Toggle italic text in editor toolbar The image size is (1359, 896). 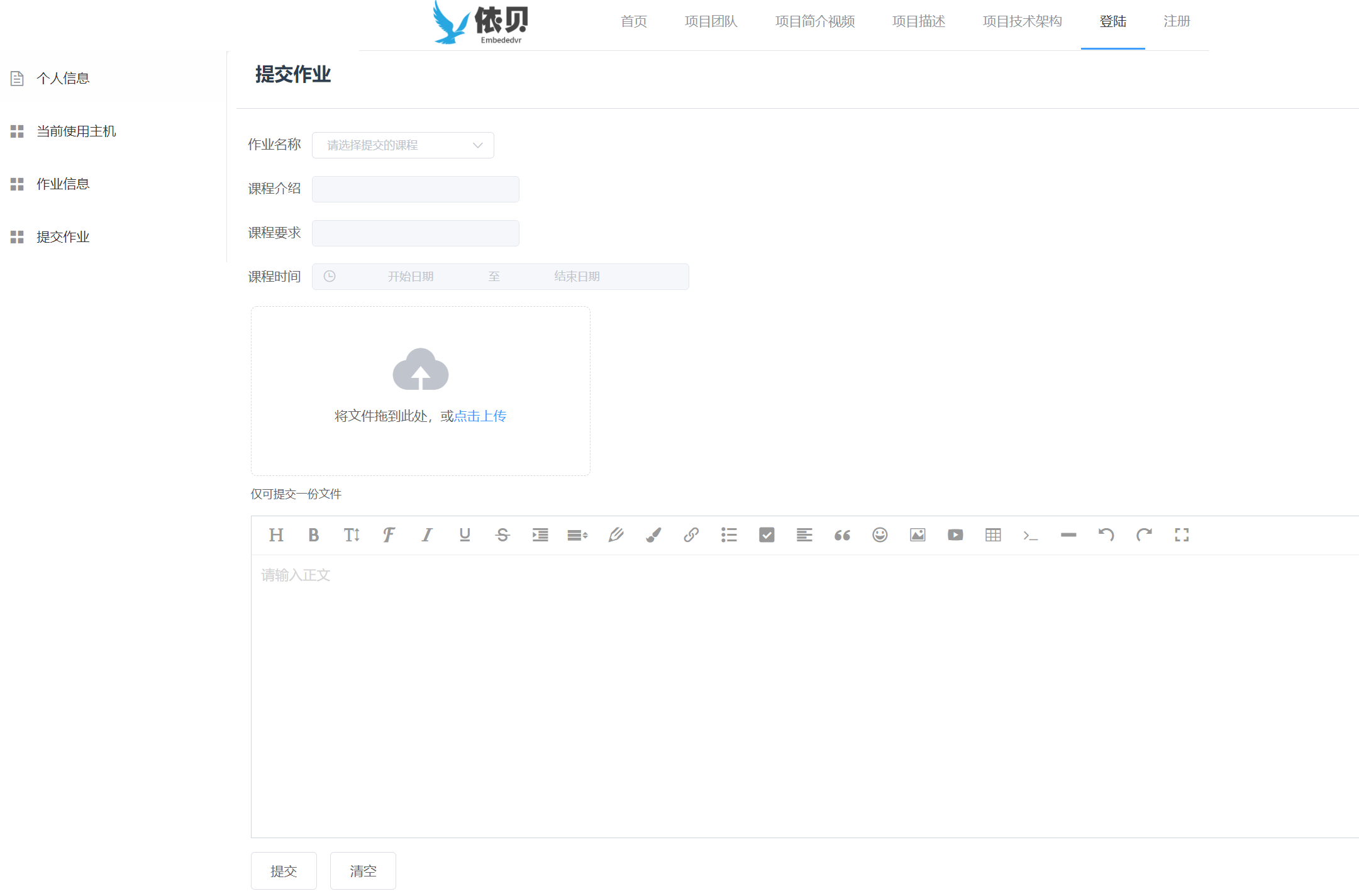427,535
